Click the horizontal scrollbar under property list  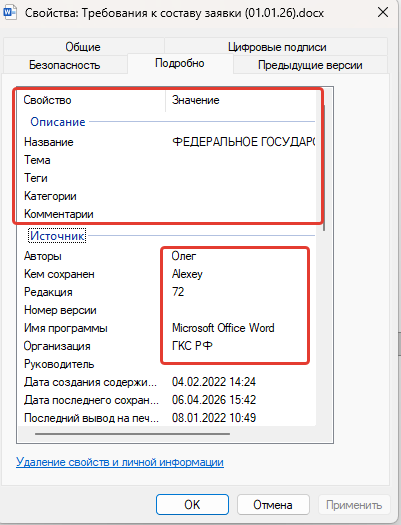coord(132,434)
